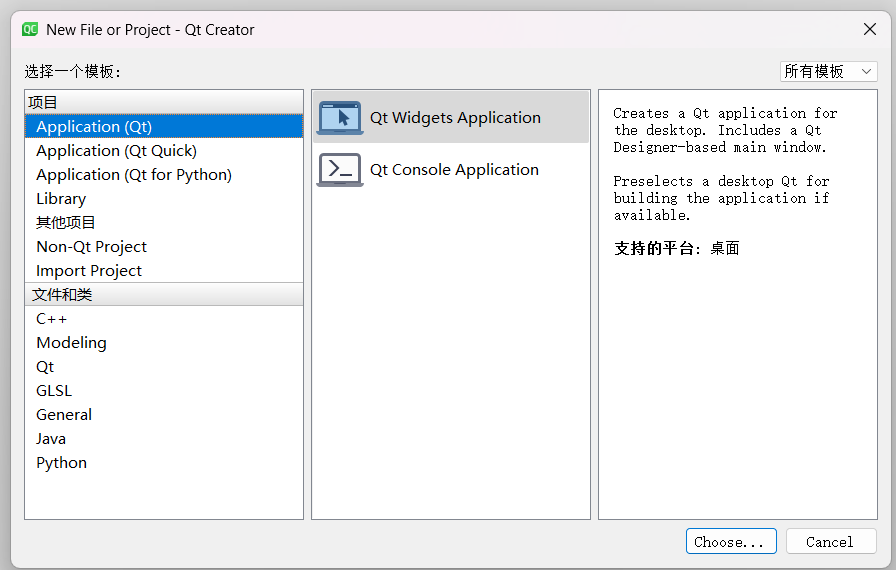Select the Application (Qt) category
896x570 pixels.
point(164,126)
